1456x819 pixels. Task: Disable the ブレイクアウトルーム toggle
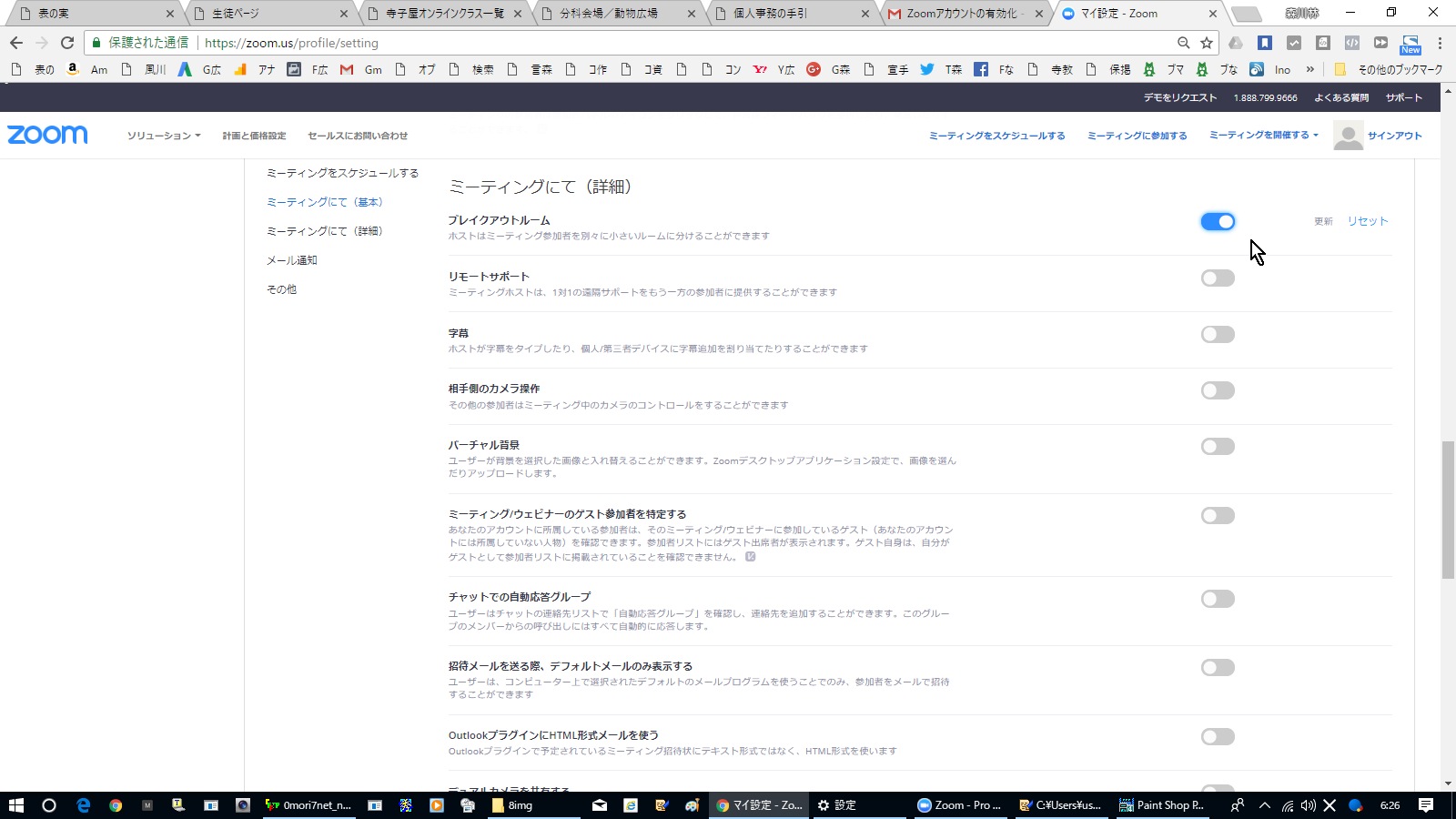(x=1218, y=221)
